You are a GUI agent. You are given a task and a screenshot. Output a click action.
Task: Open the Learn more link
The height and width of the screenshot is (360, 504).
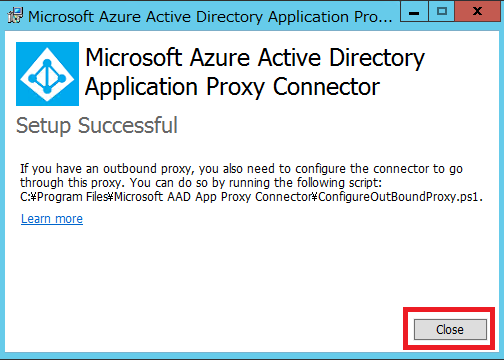point(52,219)
